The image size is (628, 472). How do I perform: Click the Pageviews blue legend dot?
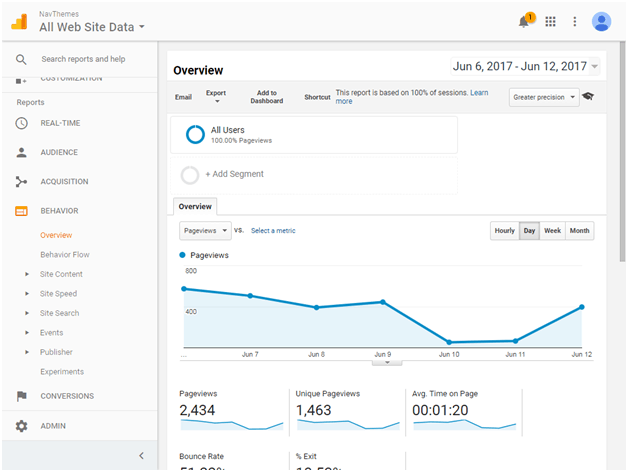[x=182, y=255]
